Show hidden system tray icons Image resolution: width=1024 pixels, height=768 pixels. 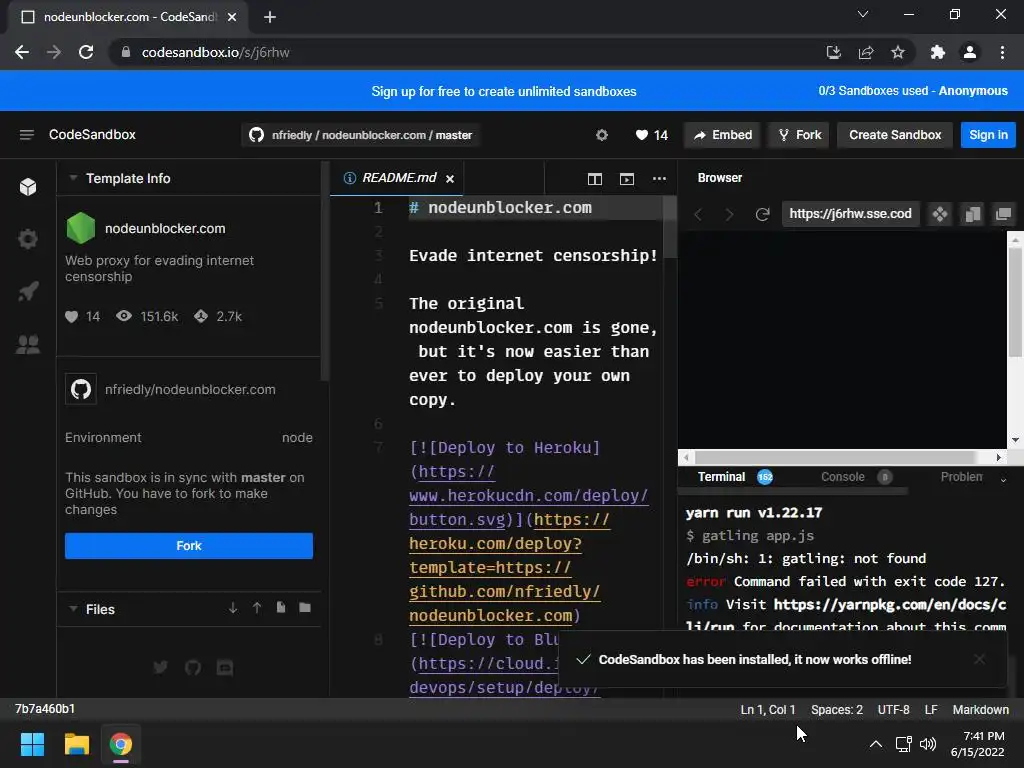coord(876,744)
